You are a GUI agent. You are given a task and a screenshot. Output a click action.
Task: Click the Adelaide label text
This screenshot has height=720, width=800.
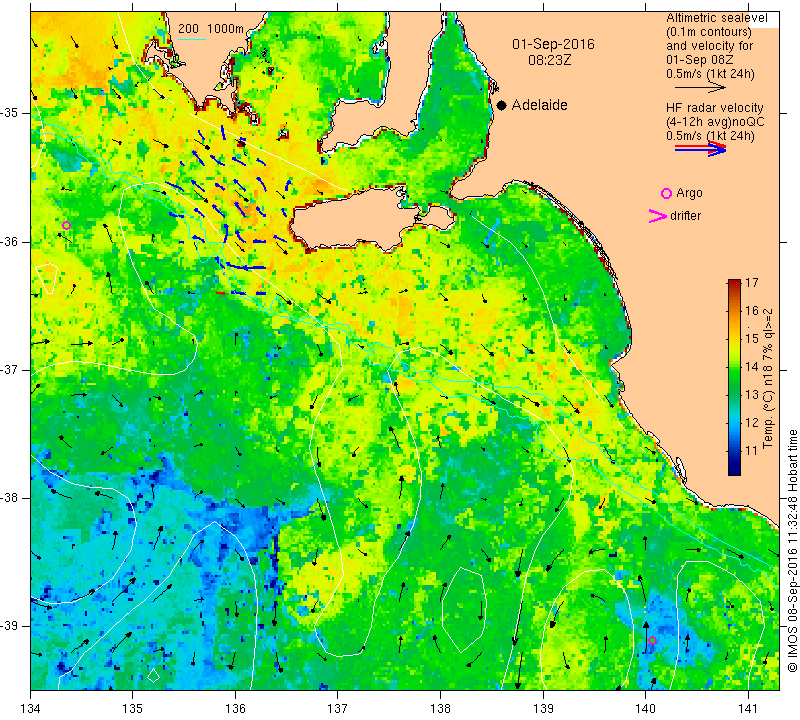pyautogui.click(x=539, y=105)
